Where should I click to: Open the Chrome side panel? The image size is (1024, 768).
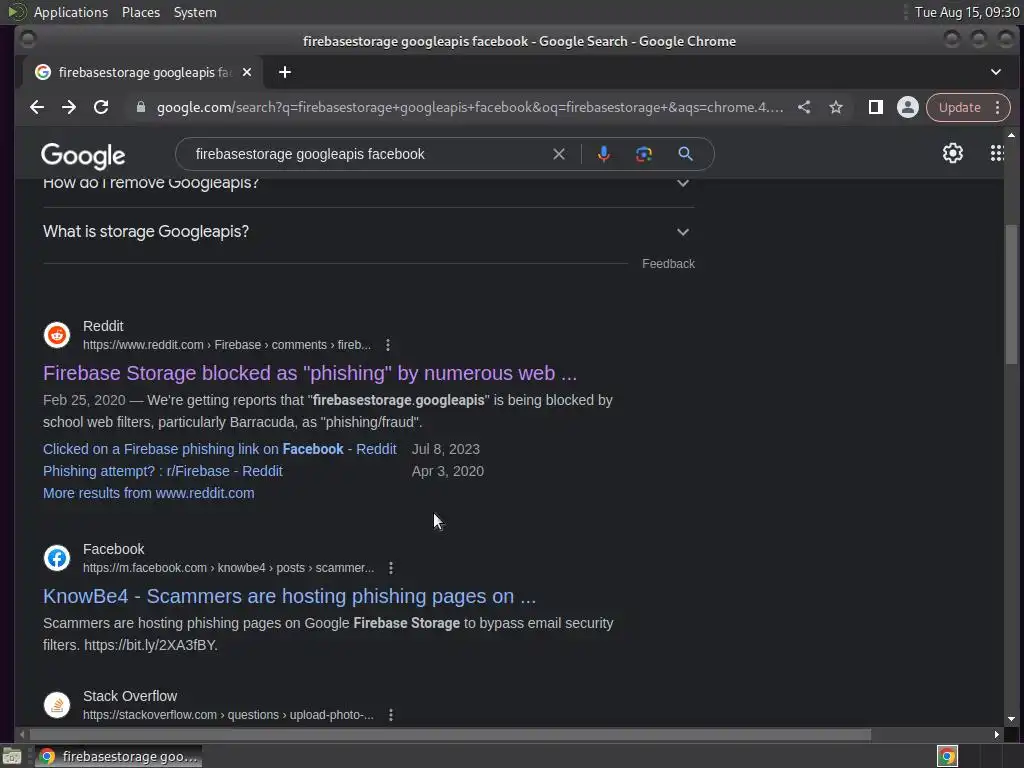pos(876,107)
